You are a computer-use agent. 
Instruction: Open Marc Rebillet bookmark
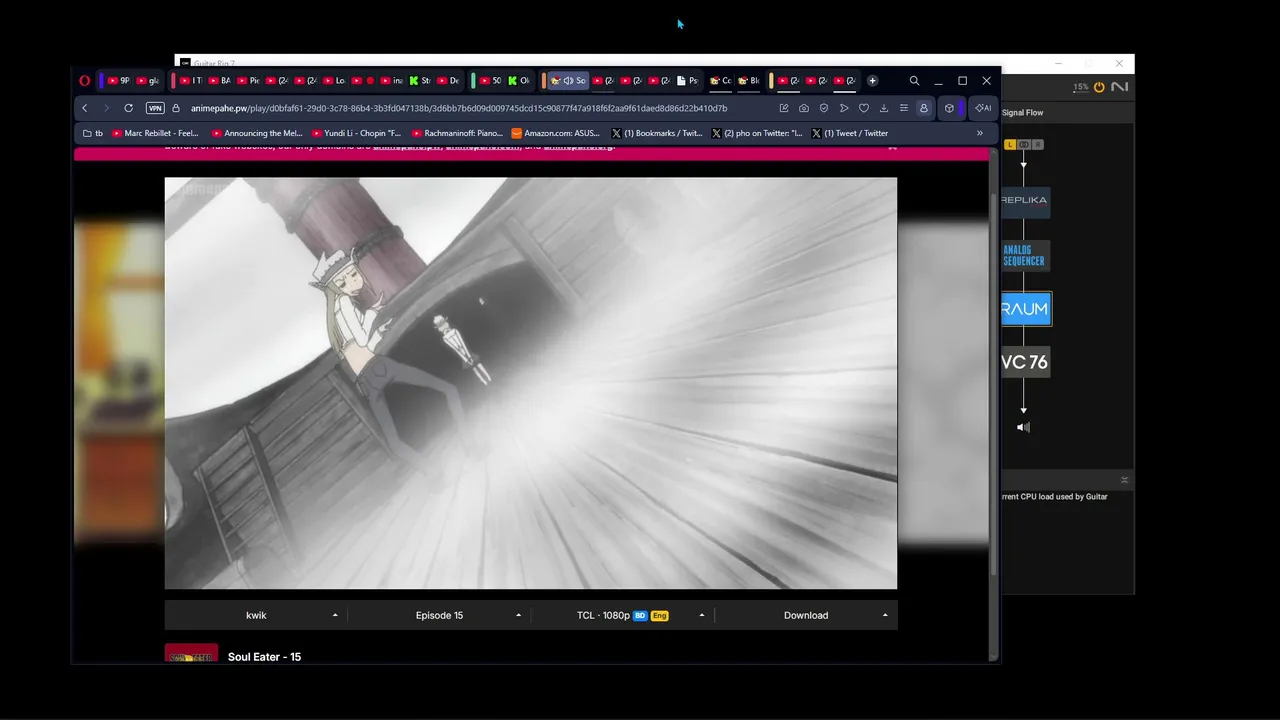(x=155, y=133)
